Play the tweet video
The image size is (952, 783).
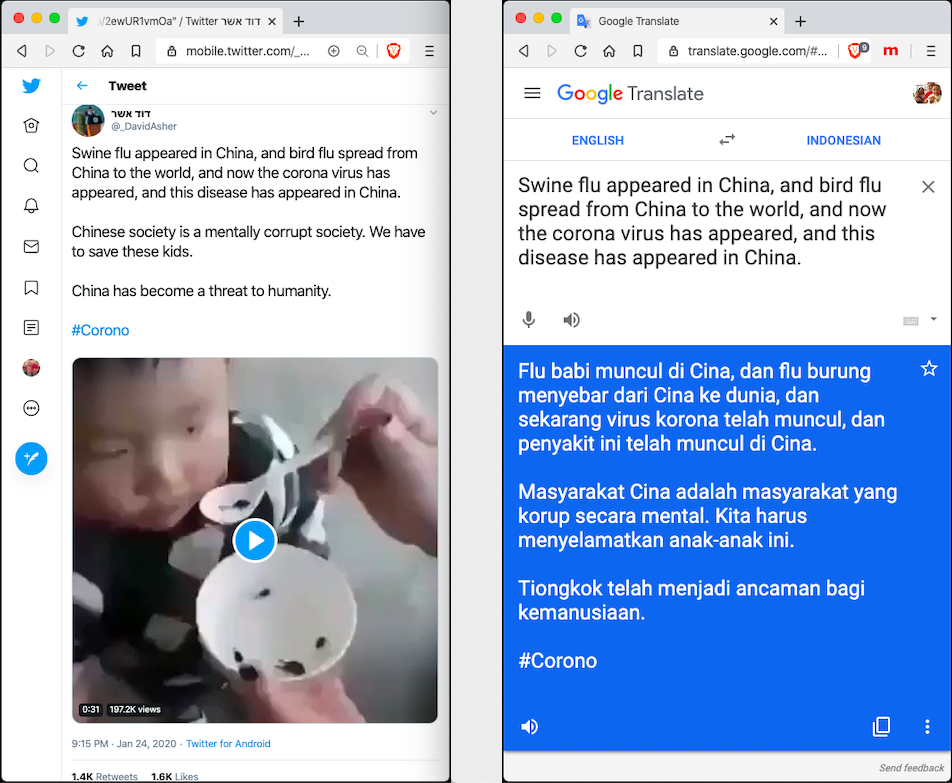(x=255, y=540)
